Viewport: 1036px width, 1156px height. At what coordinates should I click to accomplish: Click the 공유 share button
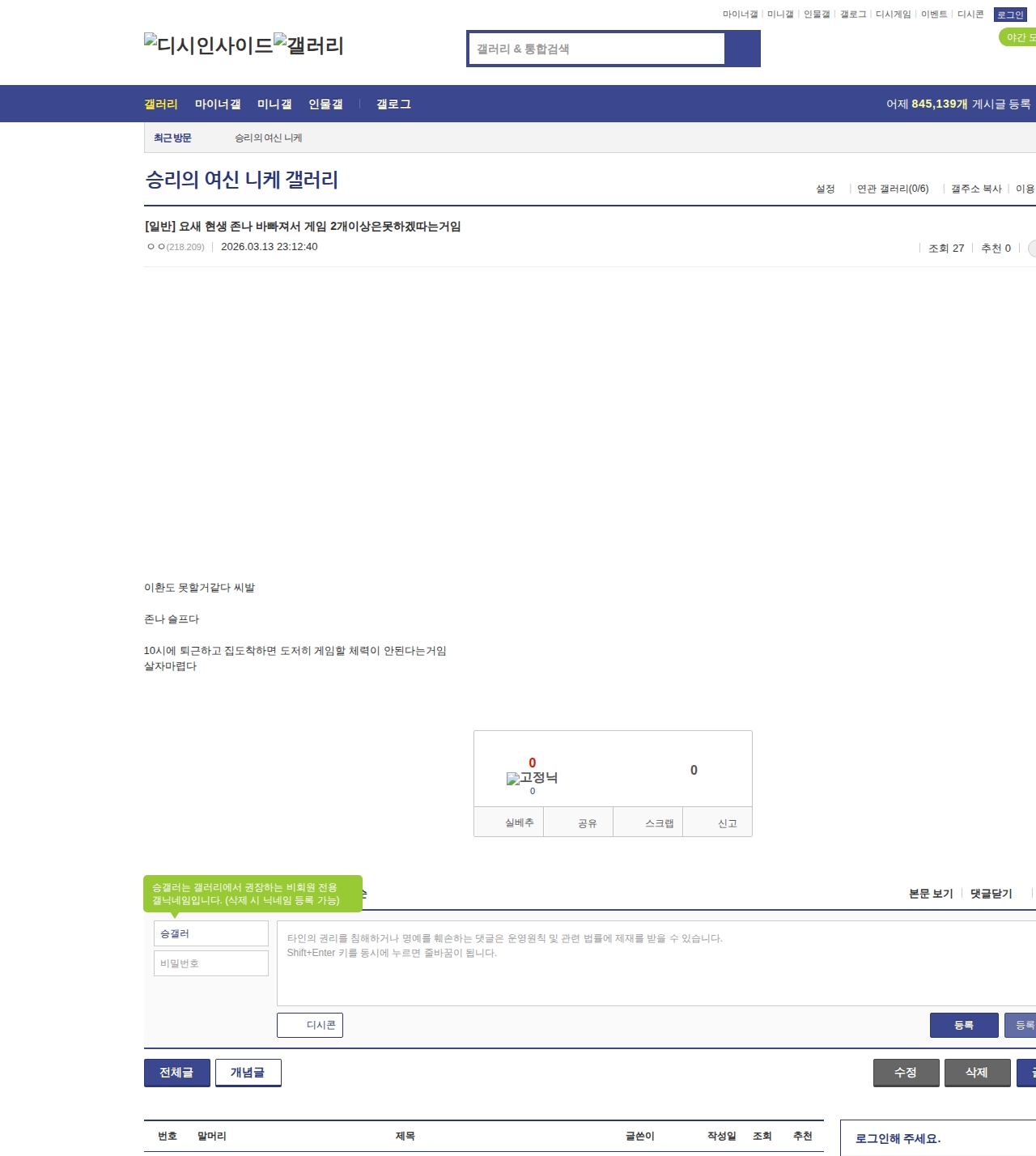coord(579,822)
